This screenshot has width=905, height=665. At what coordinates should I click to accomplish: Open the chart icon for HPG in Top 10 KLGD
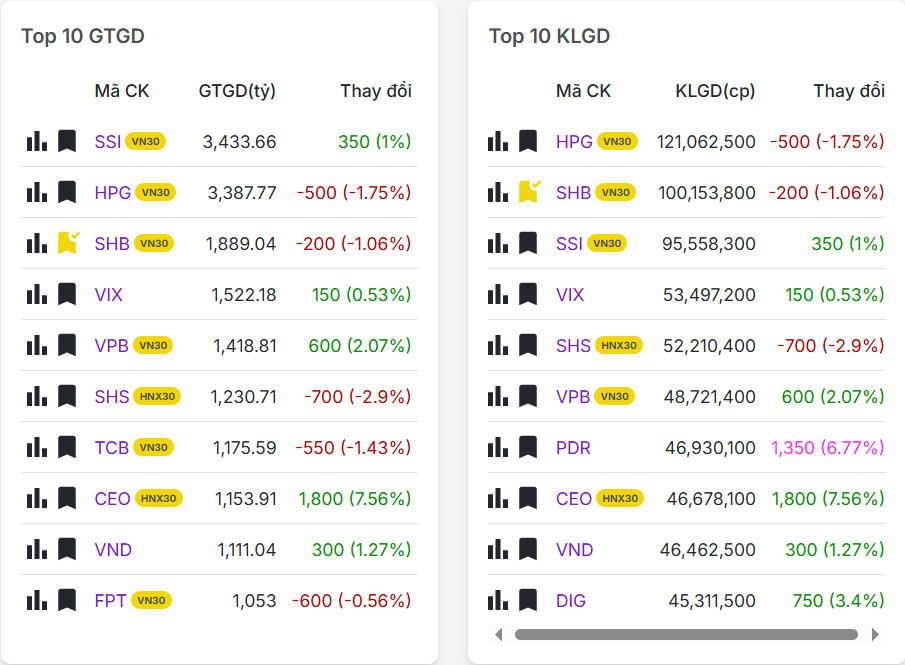(498, 141)
